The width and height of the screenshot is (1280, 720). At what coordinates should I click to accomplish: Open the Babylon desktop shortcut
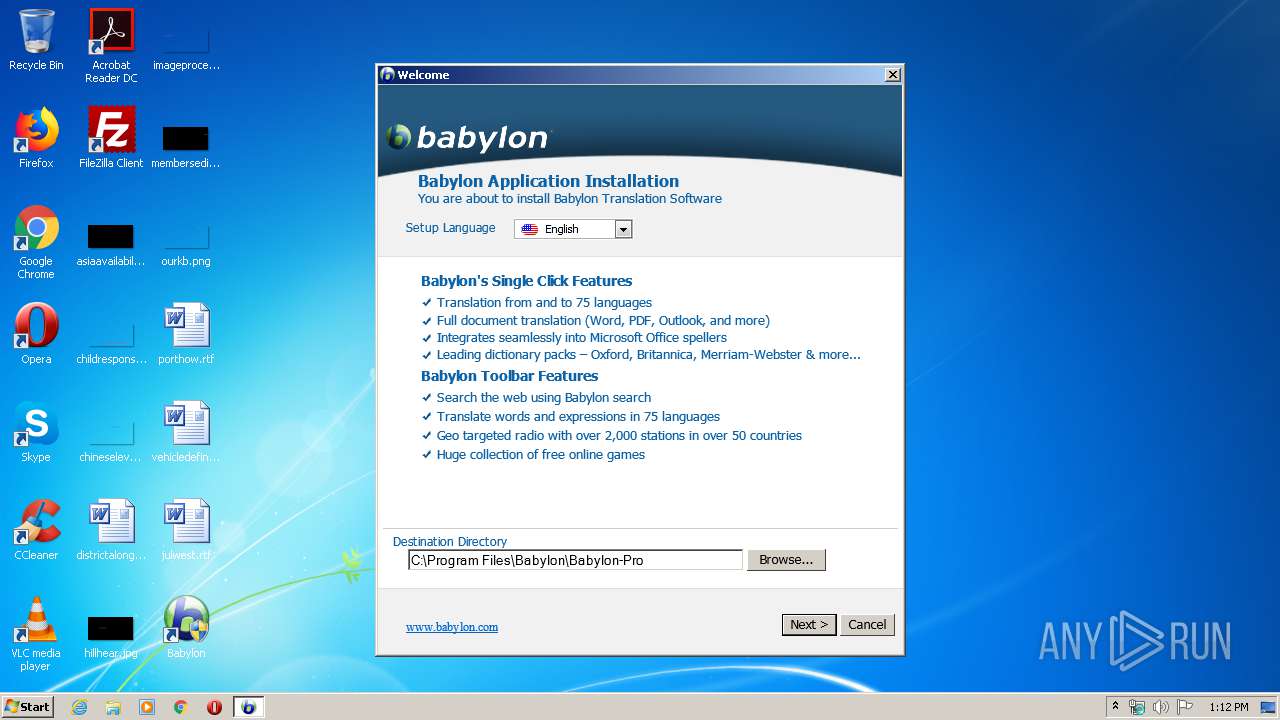tap(186, 628)
